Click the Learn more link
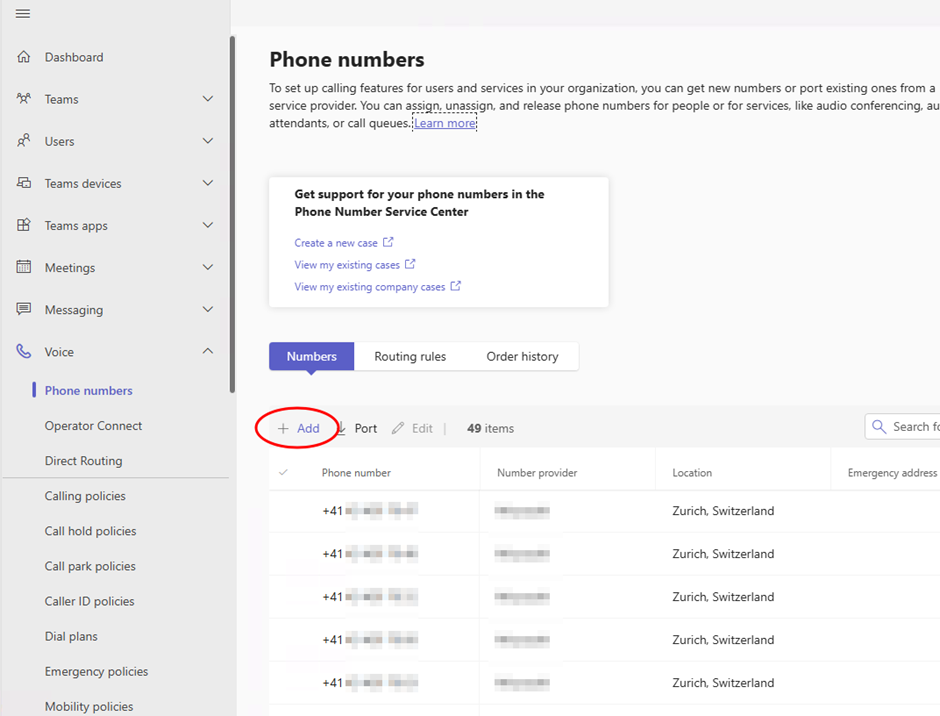The image size is (940, 716). (x=445, y=123)
